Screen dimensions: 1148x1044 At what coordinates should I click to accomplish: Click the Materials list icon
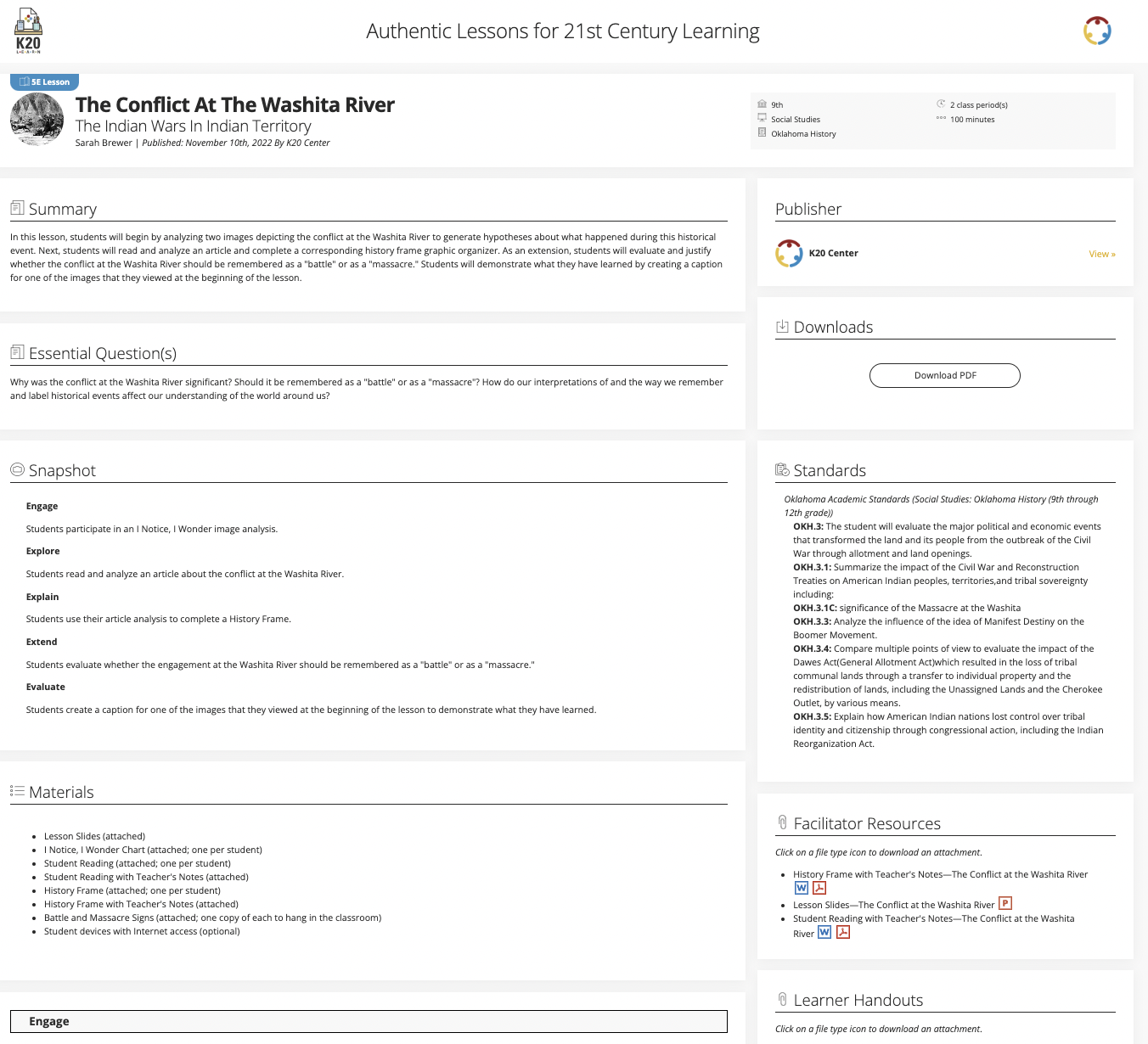17,791
